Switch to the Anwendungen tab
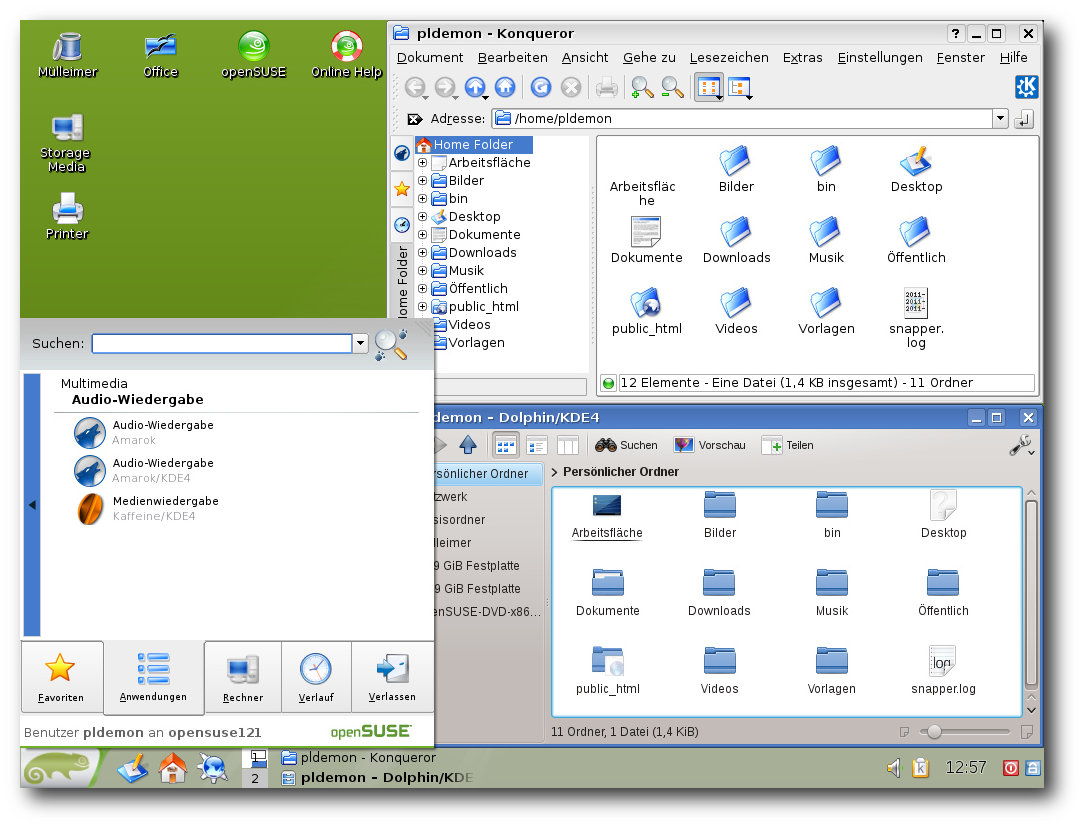This screenshot has height=828, width=1084. (x=153, y=677)
